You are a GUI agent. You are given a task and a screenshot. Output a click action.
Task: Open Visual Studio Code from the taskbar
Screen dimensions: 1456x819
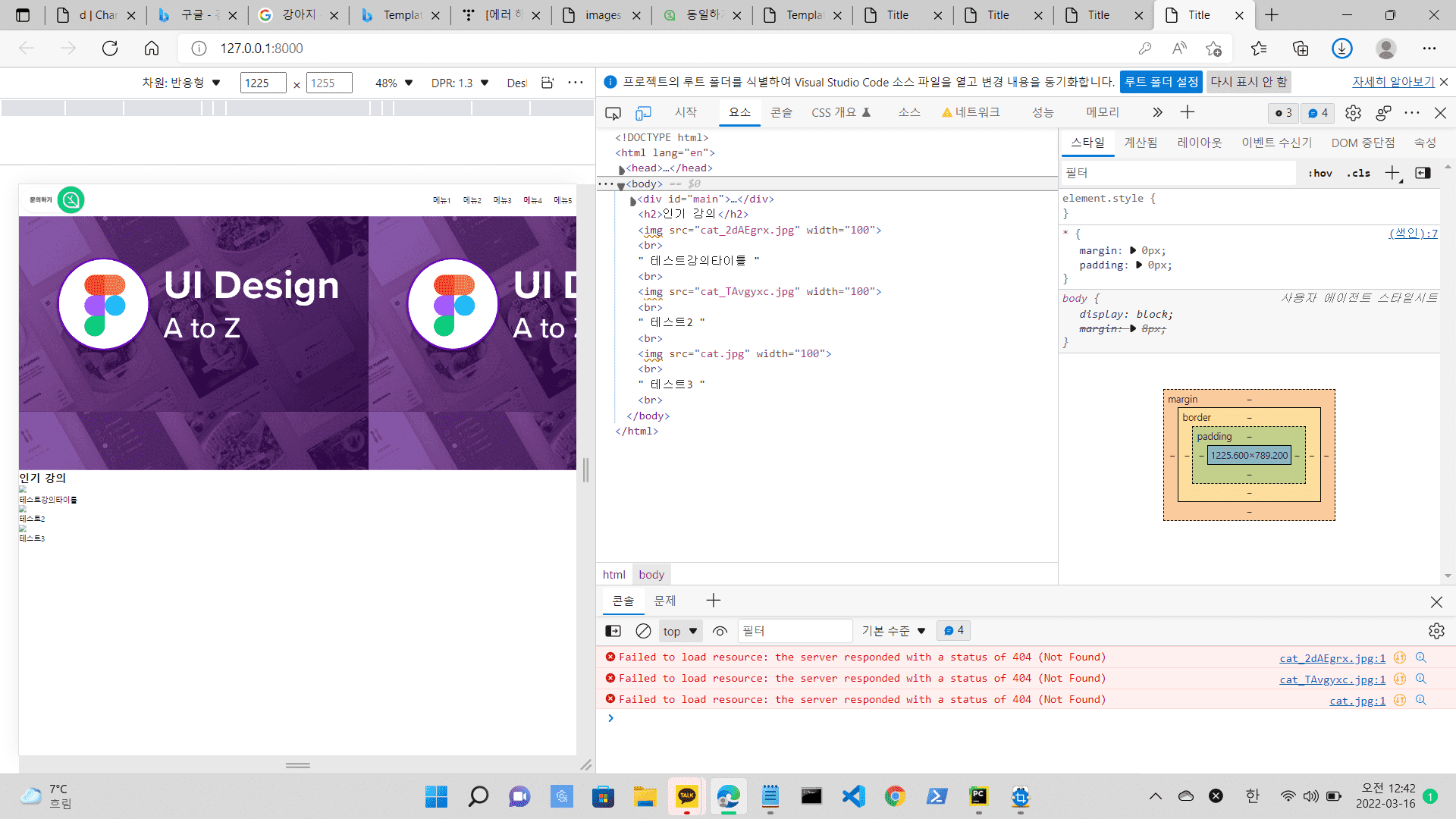point(853,796)
